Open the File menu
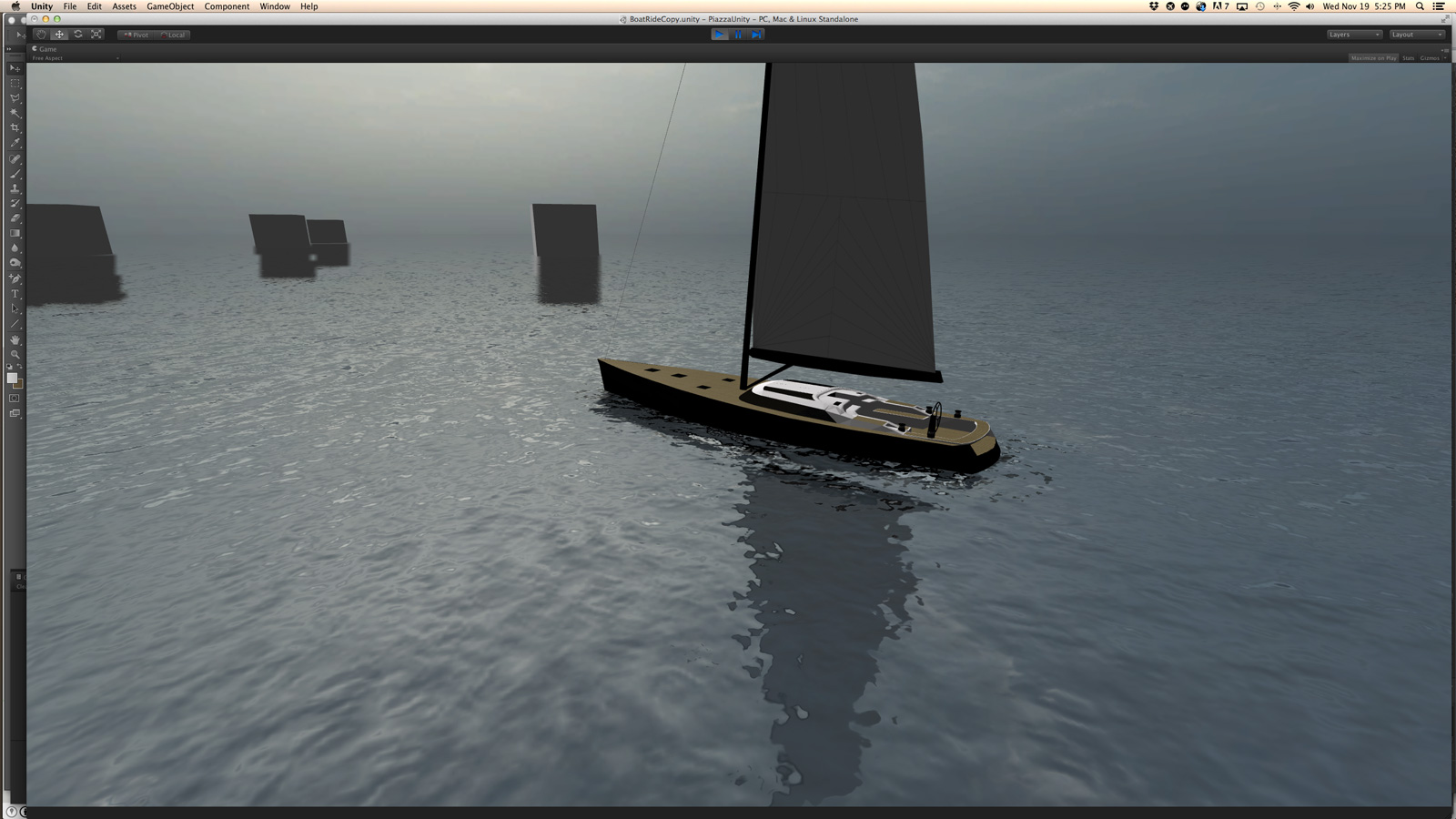This screenshot has height=819, width=1456. pos(70,6)
